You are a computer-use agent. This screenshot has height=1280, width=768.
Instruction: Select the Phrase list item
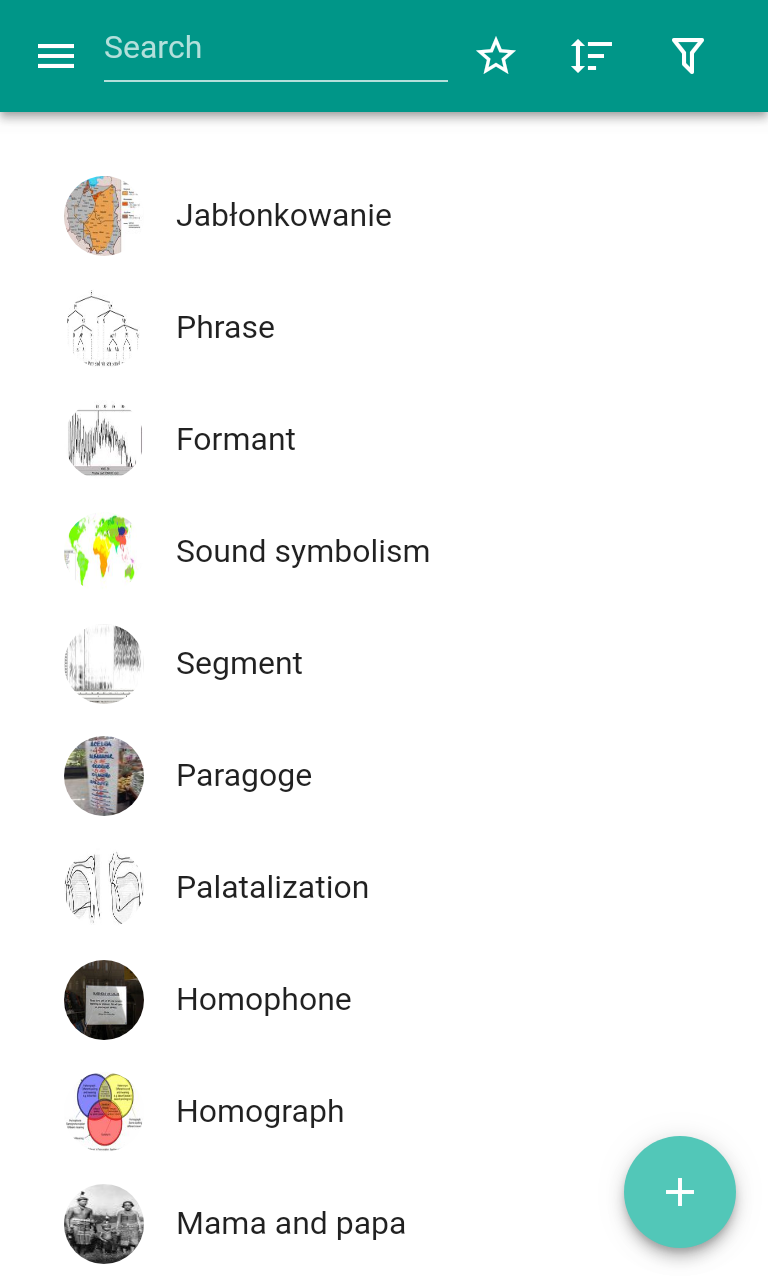tap(225, 328)
